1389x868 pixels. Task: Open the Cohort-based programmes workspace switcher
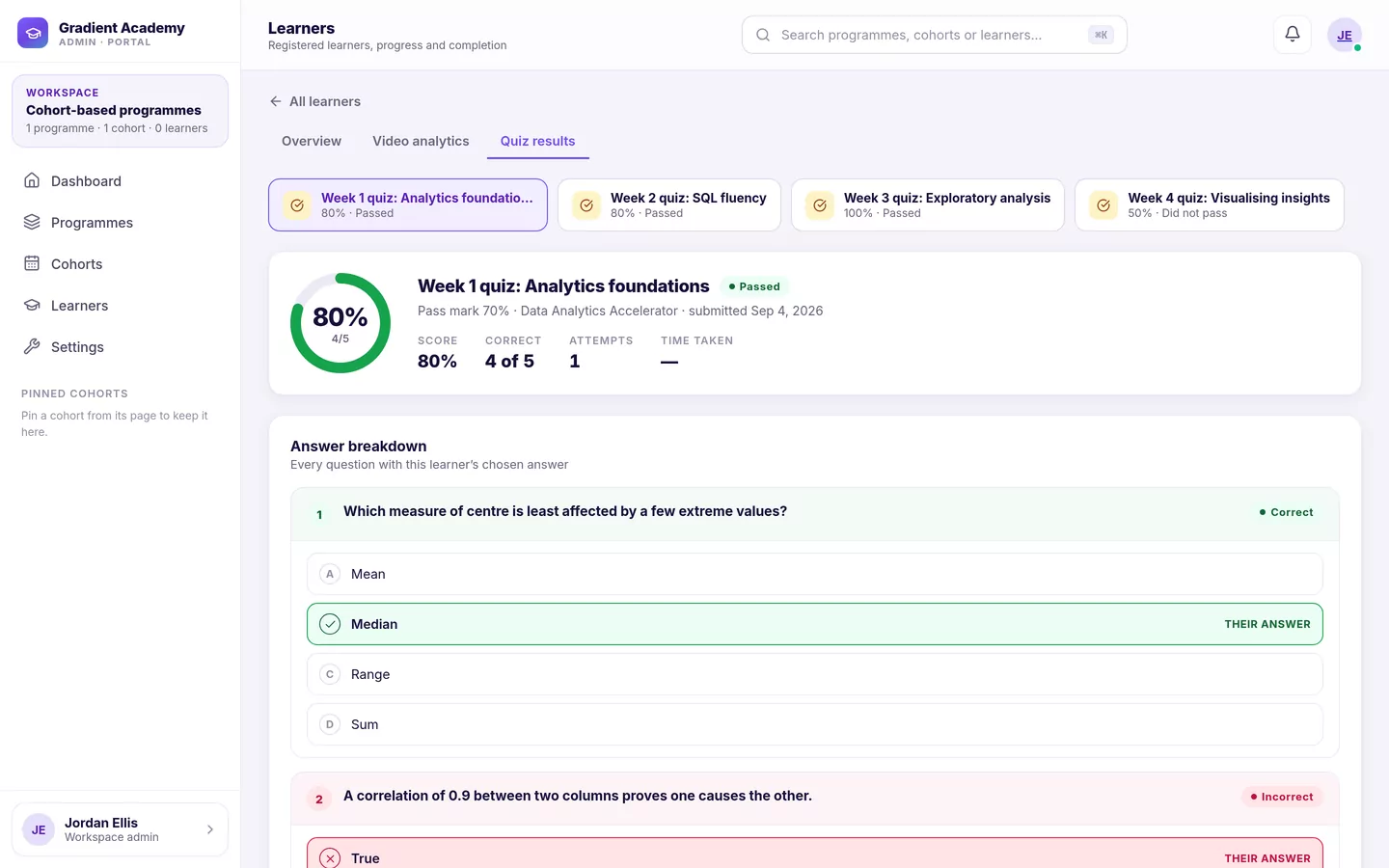pyautogui.click(x=120, y=111)
